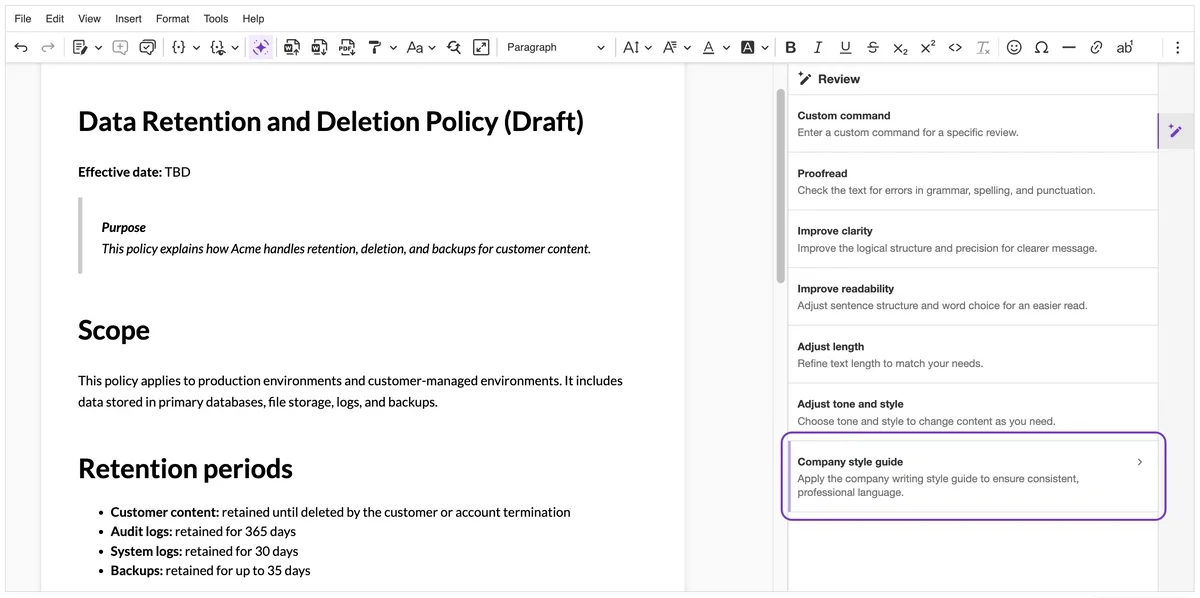
Task: Click the Undo arrow in toolbar
Action: (21, 47)
